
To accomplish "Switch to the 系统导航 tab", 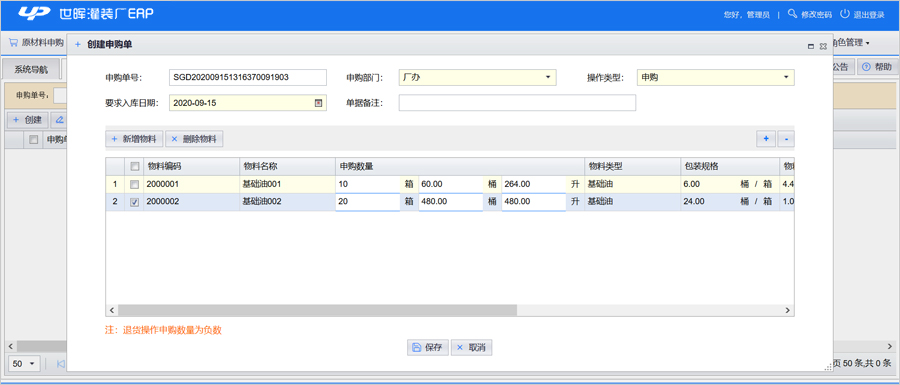I will click(31, 69).
